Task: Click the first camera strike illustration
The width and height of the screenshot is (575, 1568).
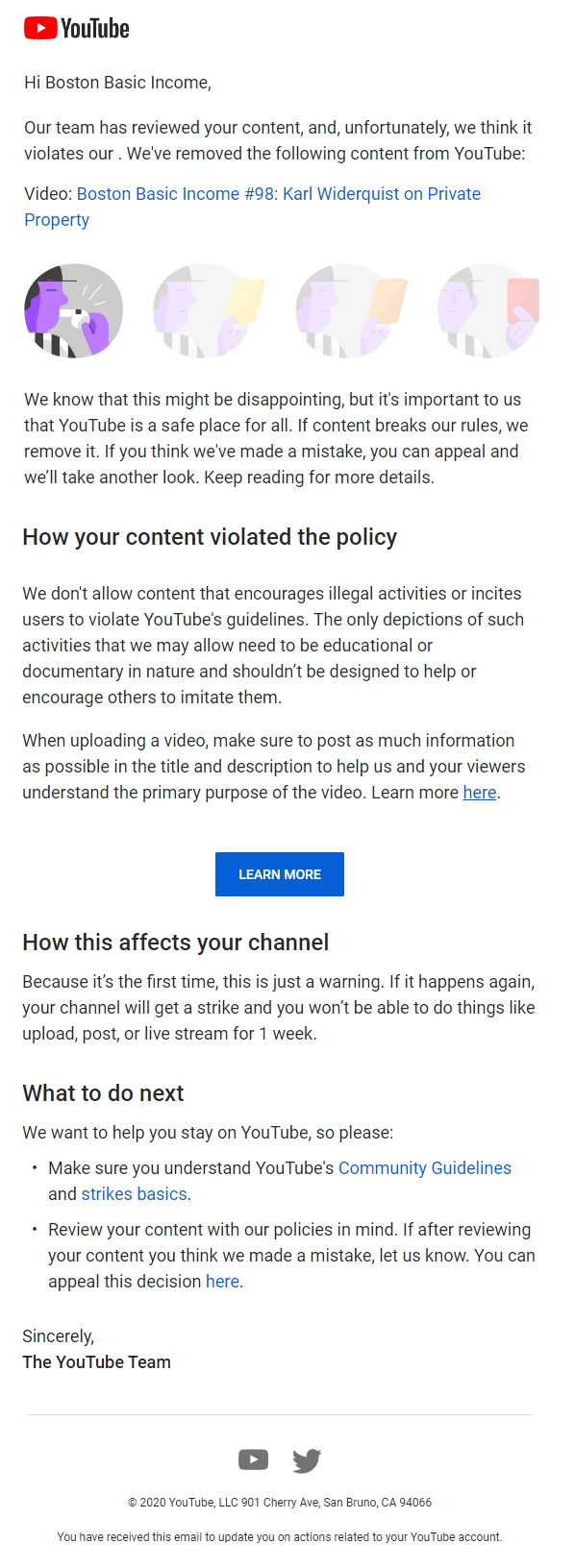Action: coord(73,309)
